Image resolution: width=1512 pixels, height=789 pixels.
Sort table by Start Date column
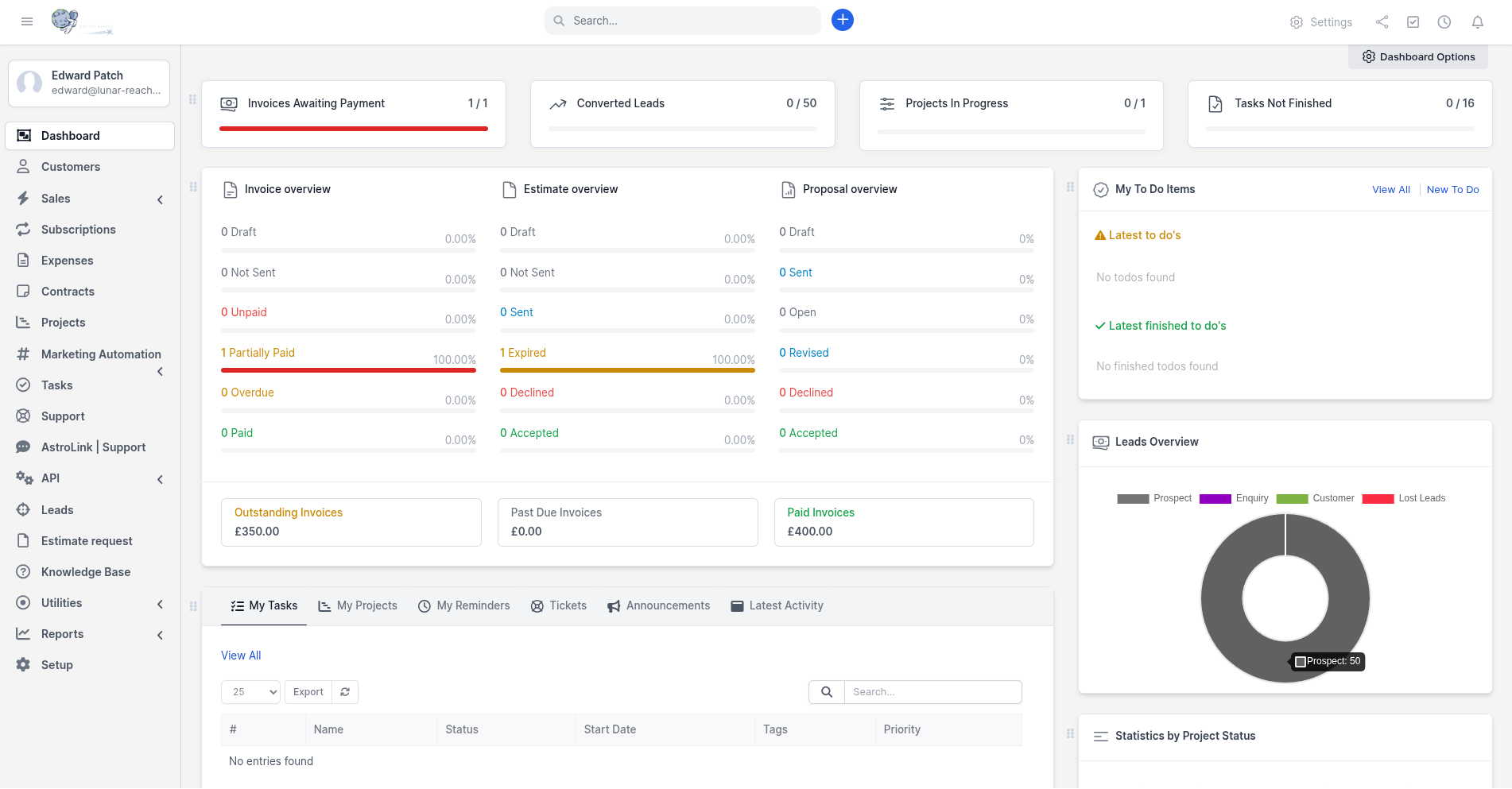pos(665,729)
